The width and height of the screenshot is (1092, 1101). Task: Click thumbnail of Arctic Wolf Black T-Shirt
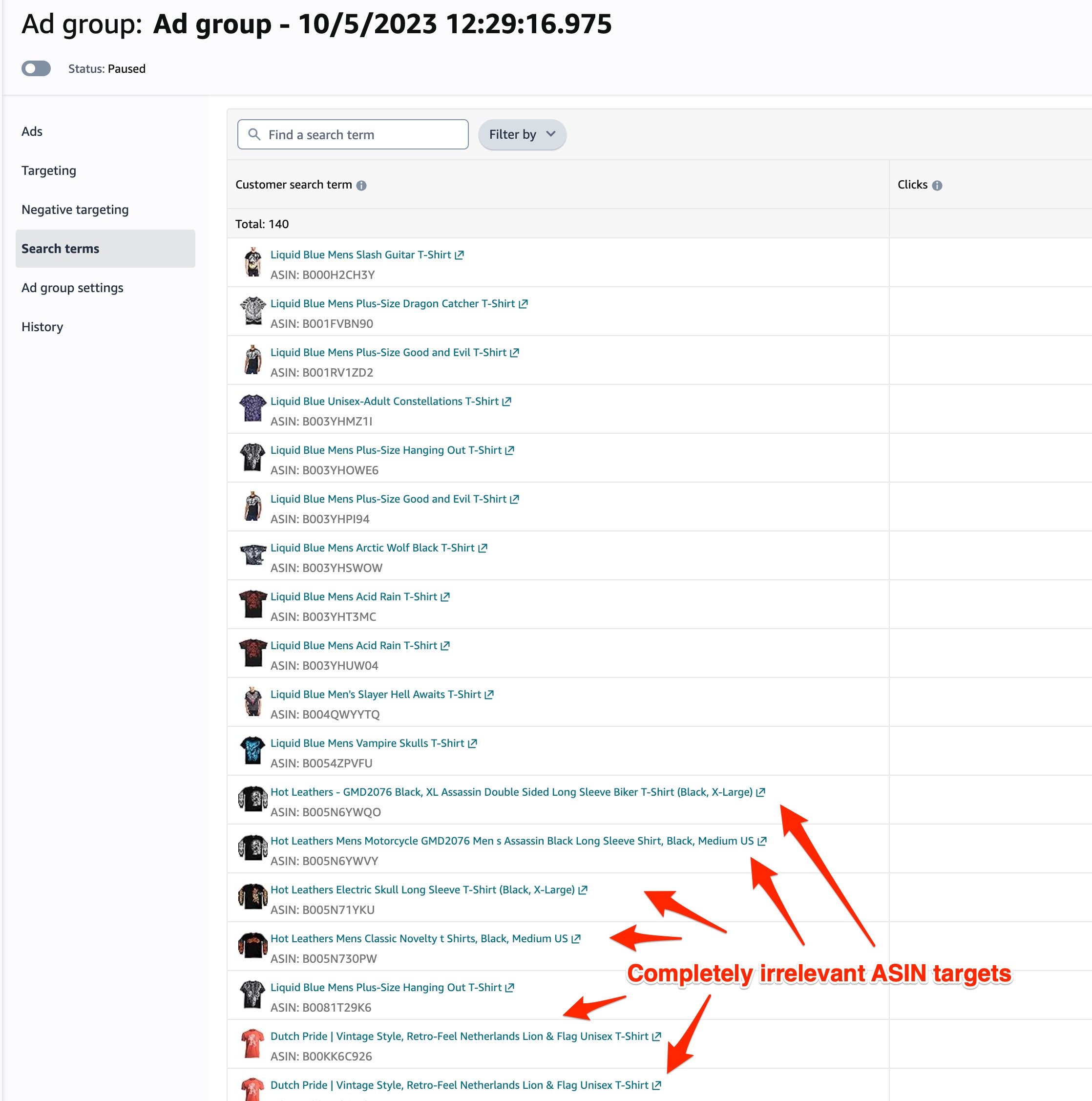coord(252,555)
